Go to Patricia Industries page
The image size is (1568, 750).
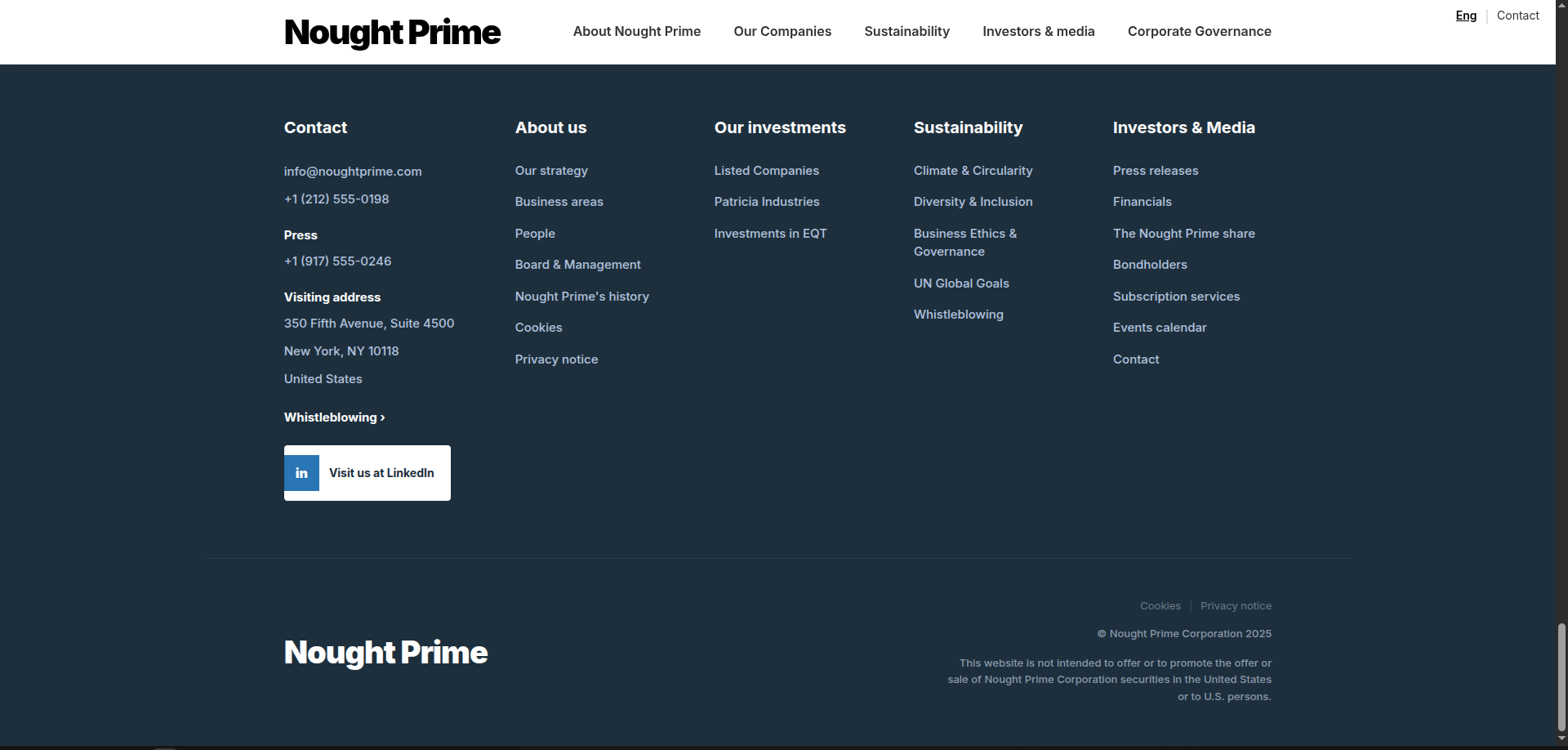766,202
